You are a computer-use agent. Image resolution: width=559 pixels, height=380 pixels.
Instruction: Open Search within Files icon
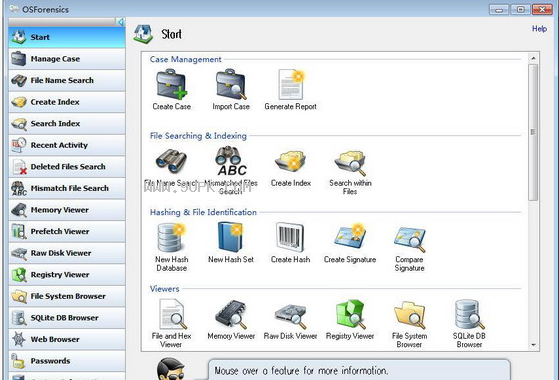[x=350, y=163]
